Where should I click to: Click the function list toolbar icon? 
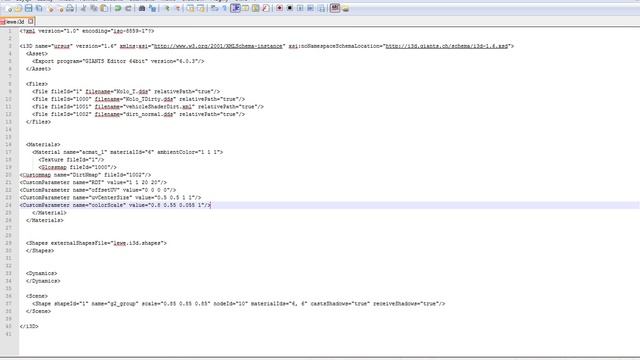[265, 9]
